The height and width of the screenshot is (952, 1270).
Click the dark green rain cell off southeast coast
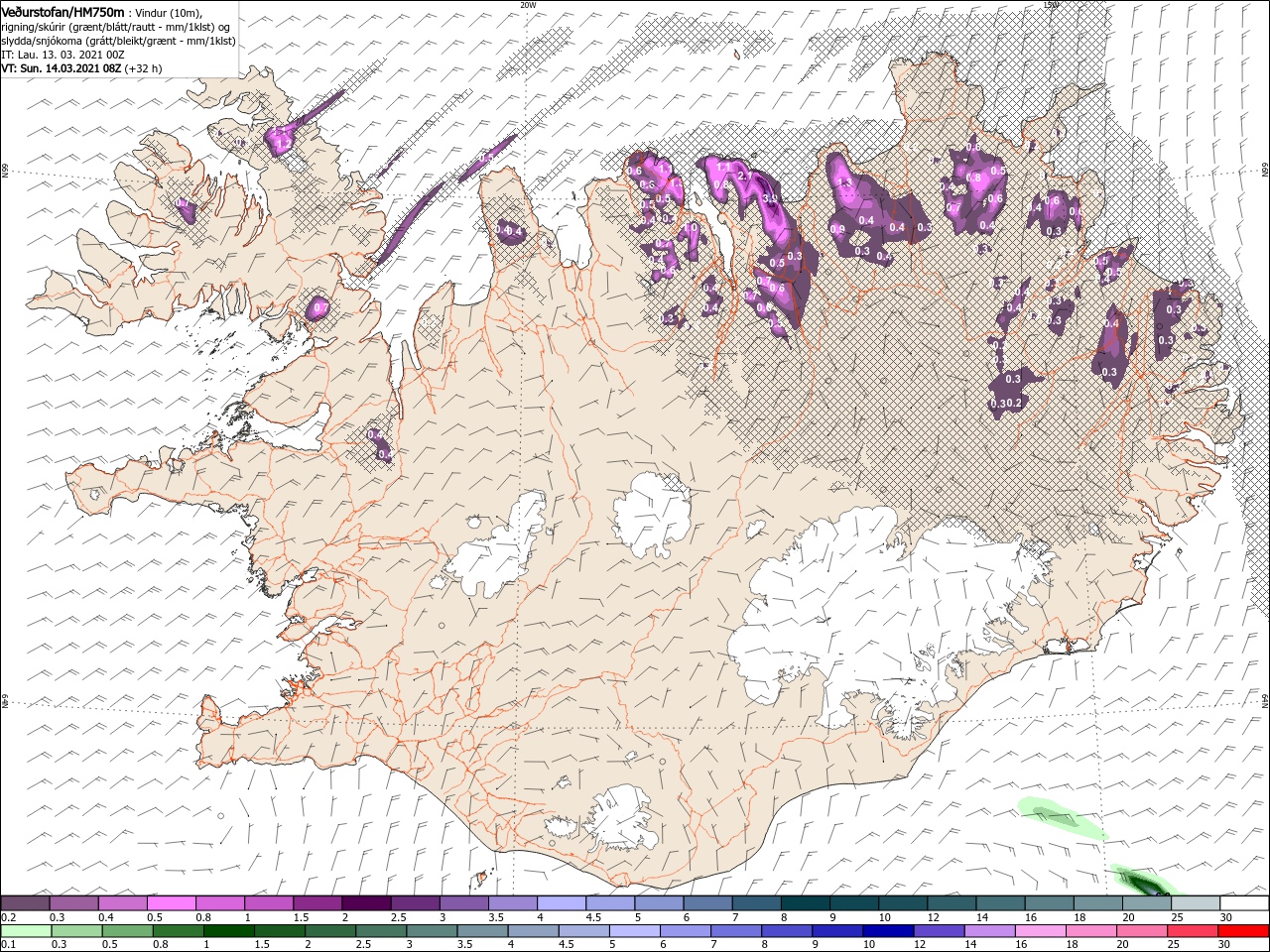pos(1143,882)
